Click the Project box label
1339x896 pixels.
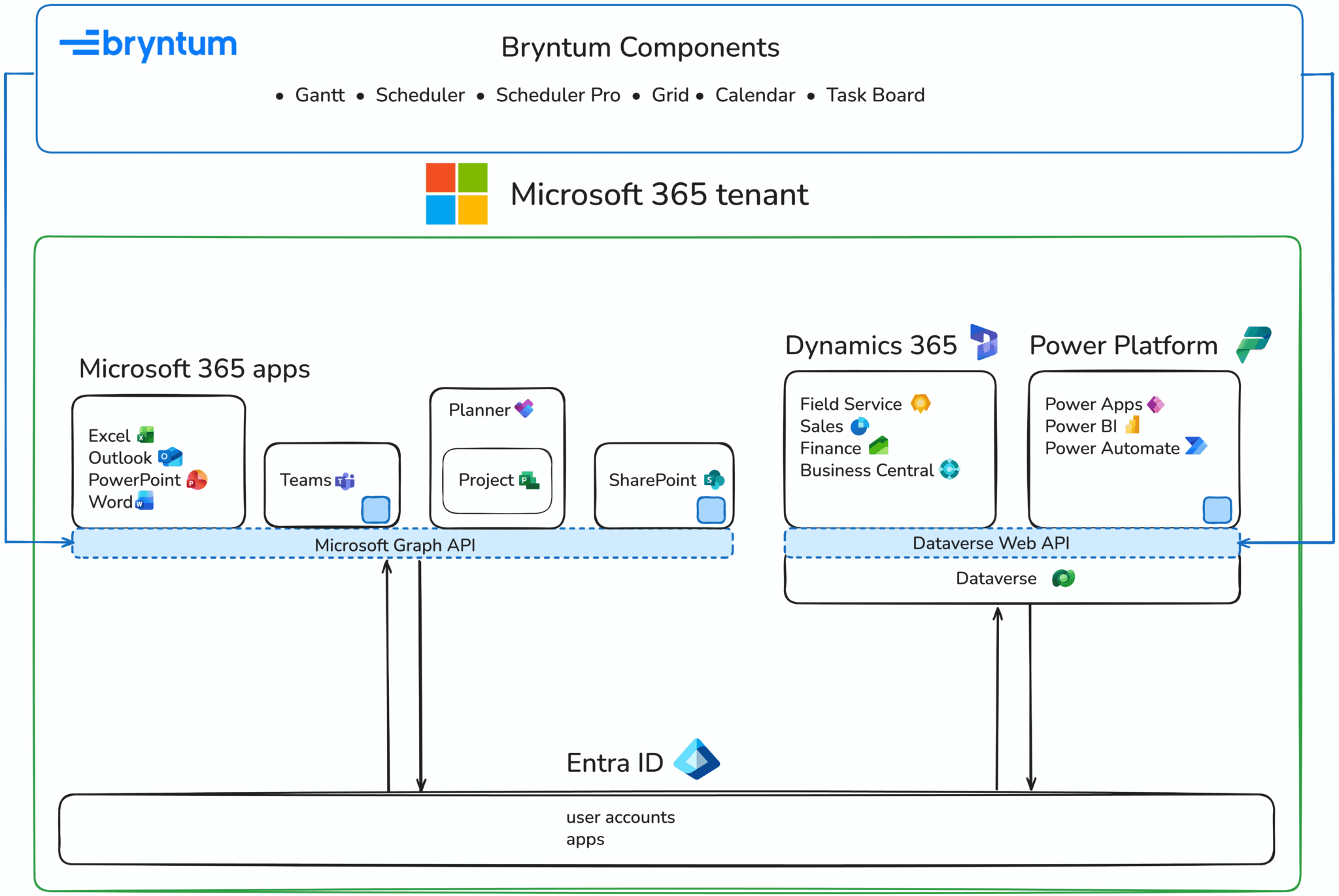pyautogui.click(x=486, y=480)
